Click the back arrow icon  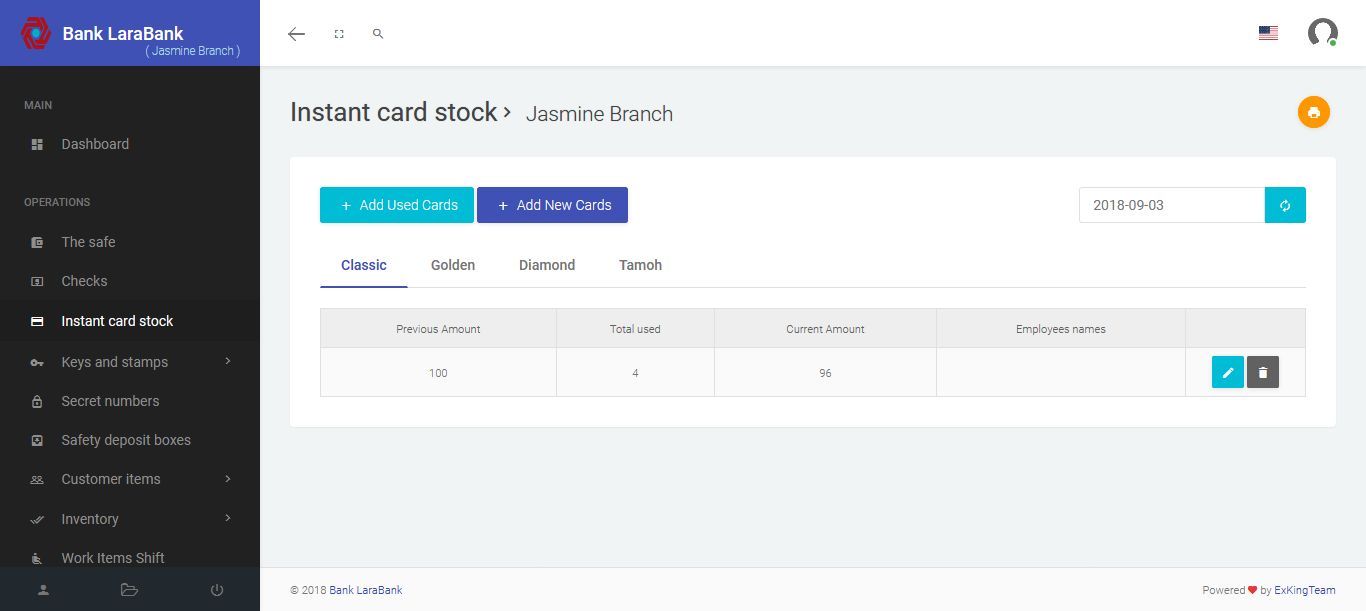pos(296,34)
